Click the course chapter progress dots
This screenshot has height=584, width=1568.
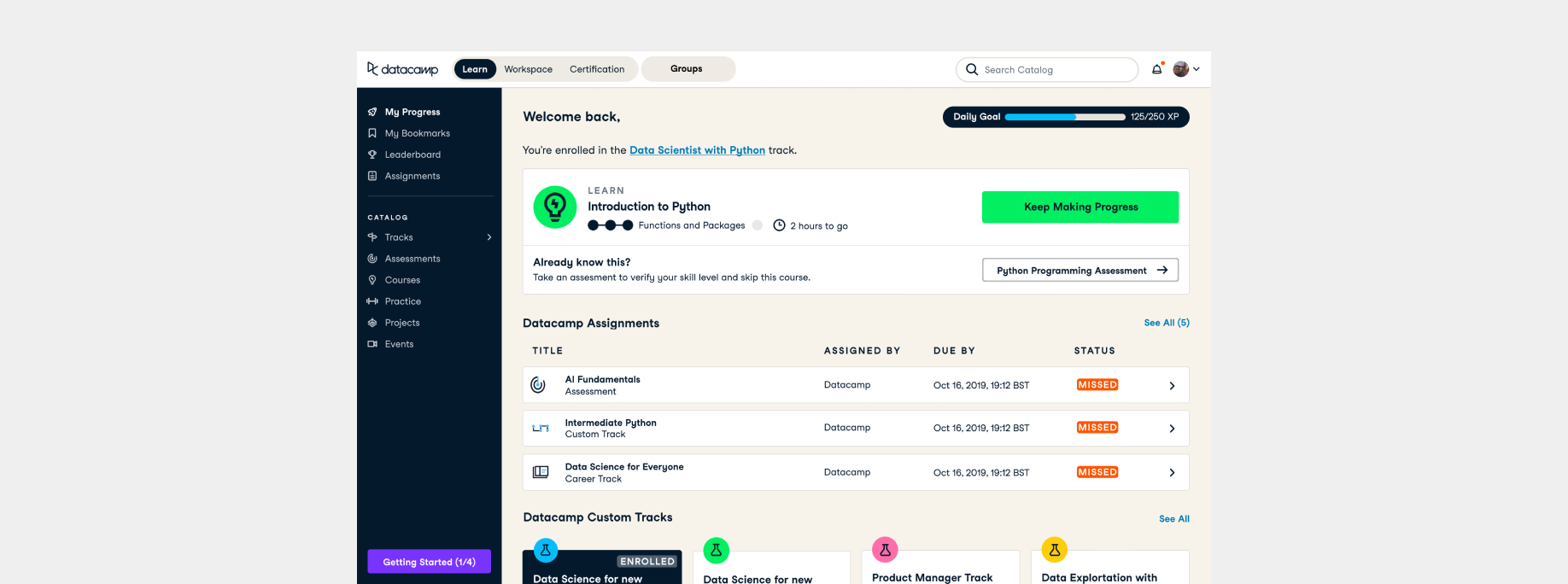coord(611,225)
